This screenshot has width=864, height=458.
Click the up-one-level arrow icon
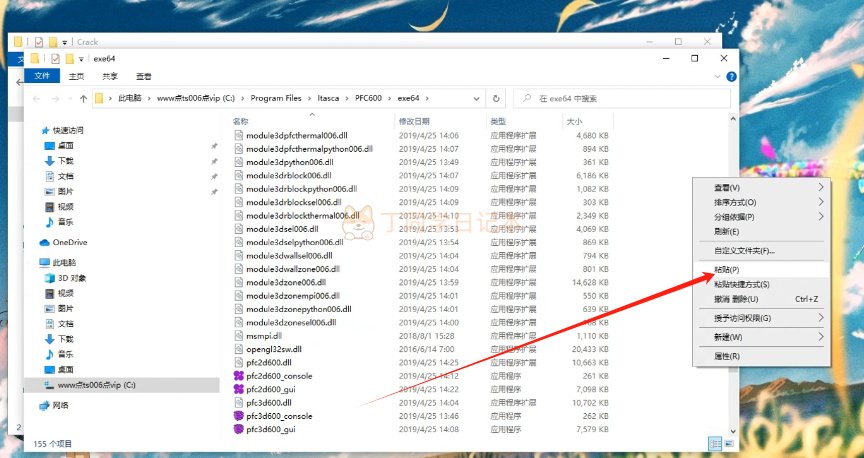82,99
